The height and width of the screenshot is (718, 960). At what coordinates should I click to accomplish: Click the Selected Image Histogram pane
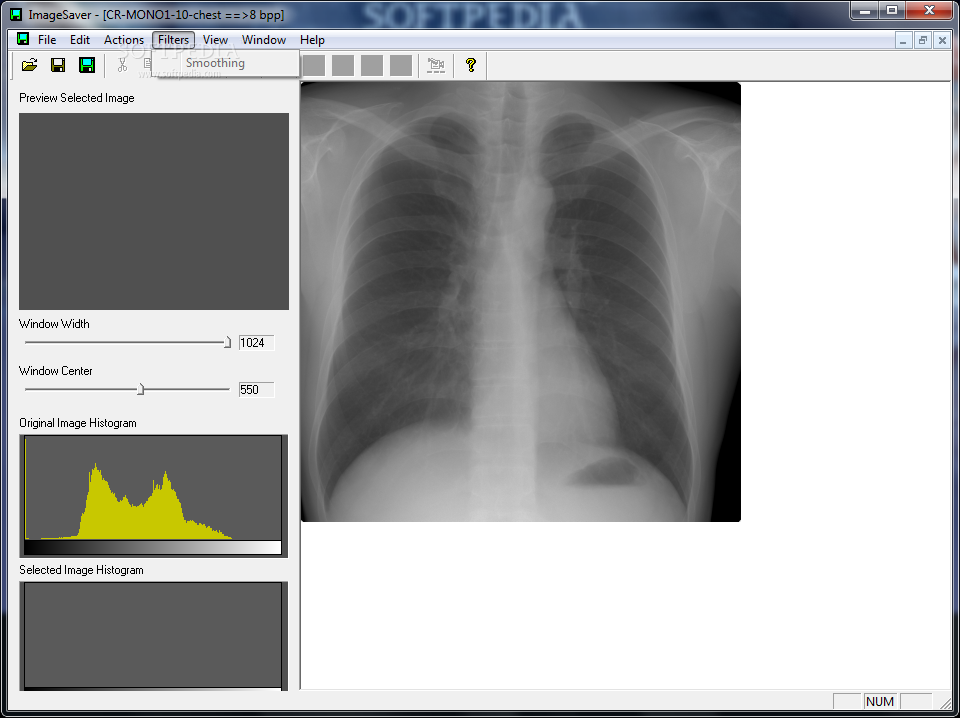[x=154, y=636]
